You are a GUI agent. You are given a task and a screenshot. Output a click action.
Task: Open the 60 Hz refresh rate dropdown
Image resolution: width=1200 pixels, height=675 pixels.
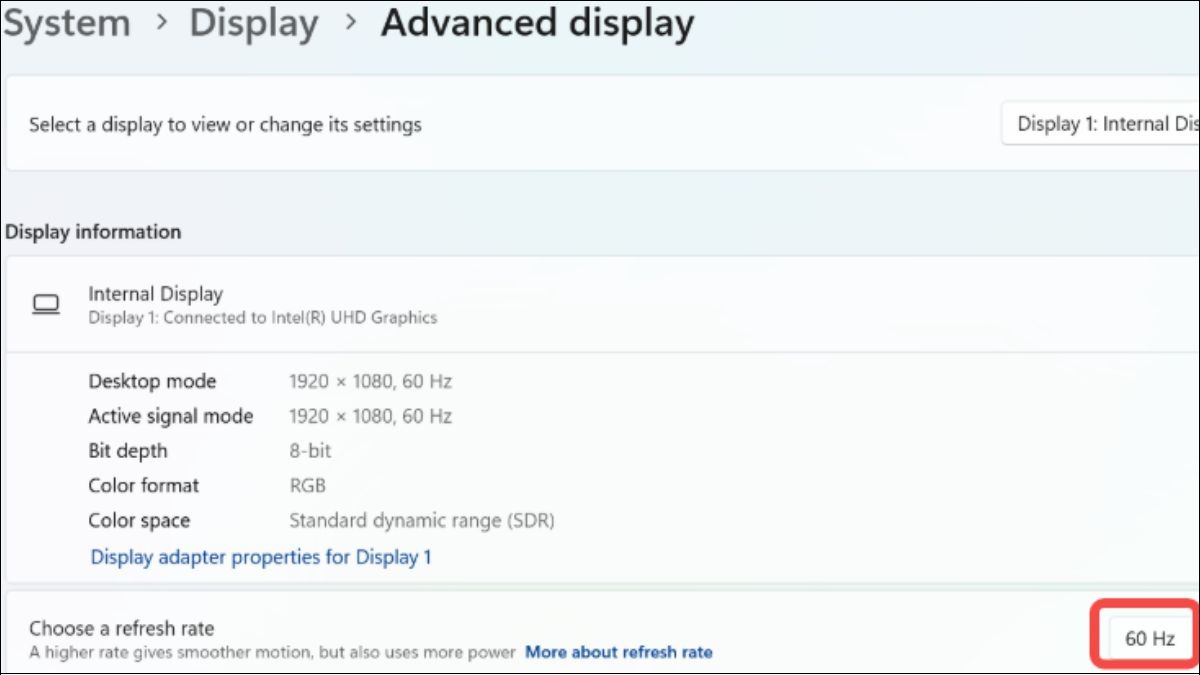[x=1150, y=638]
